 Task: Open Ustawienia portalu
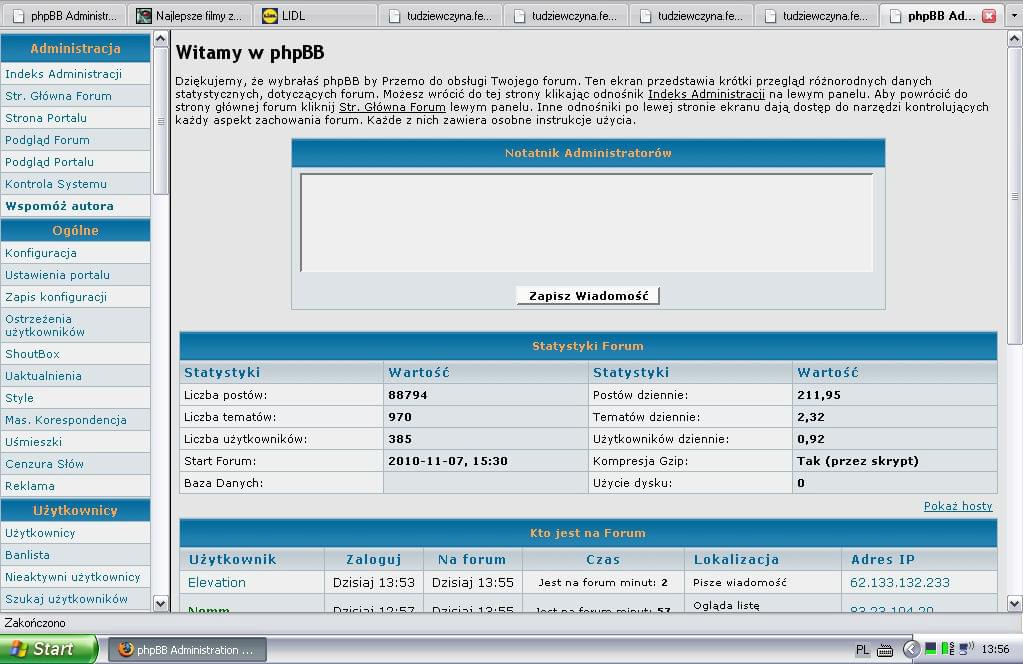click(57, 275)
